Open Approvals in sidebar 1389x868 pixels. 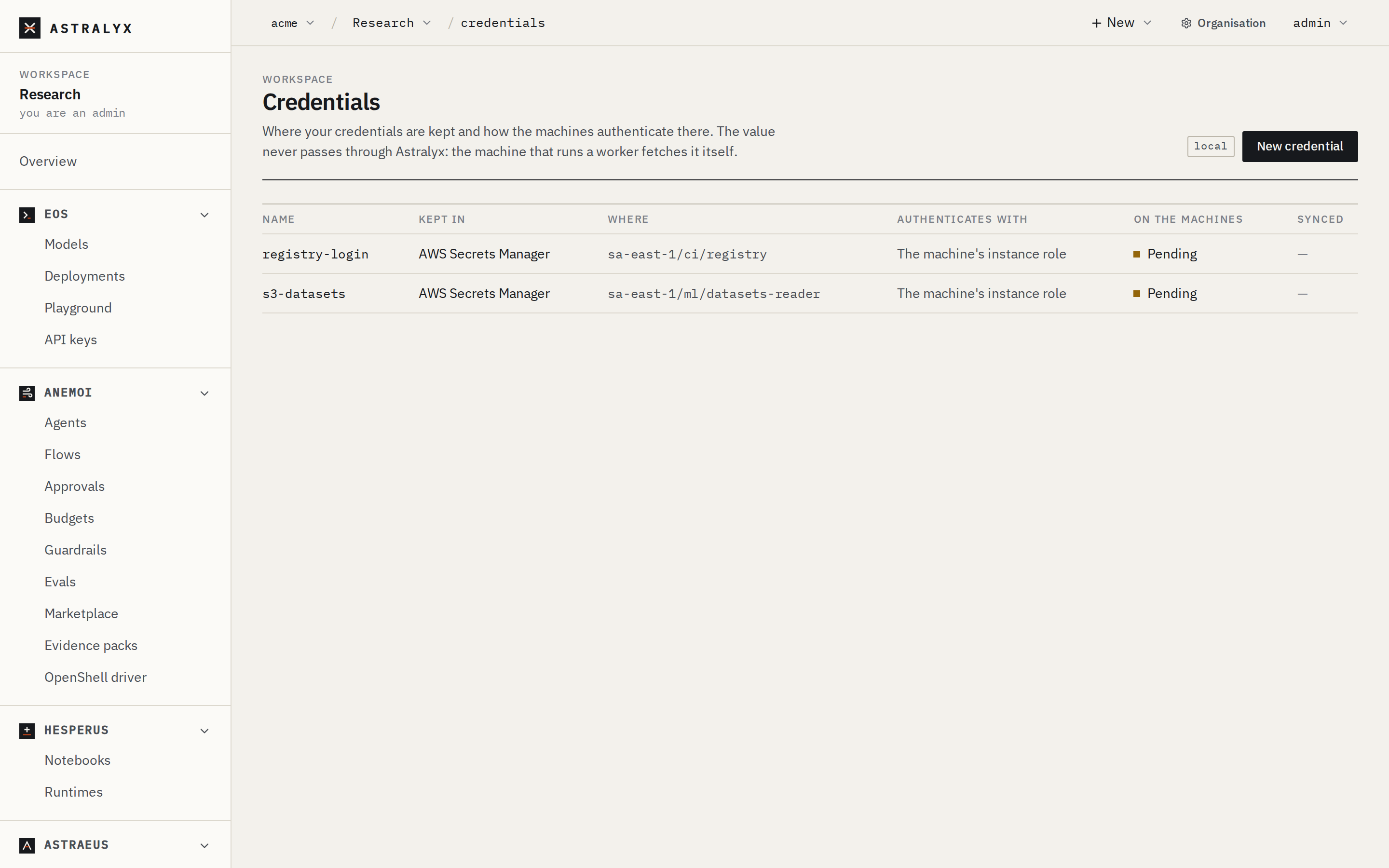[75, 487]
